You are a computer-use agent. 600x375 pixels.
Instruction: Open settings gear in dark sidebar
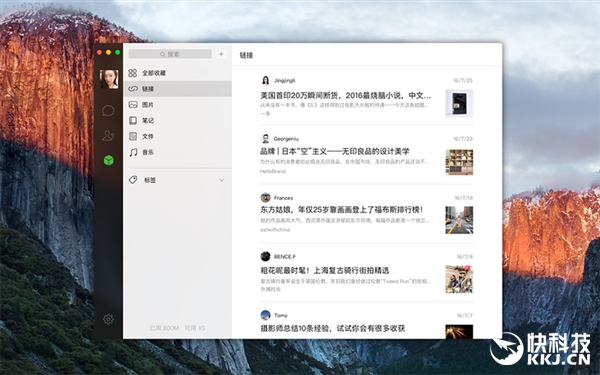(108, 319)
